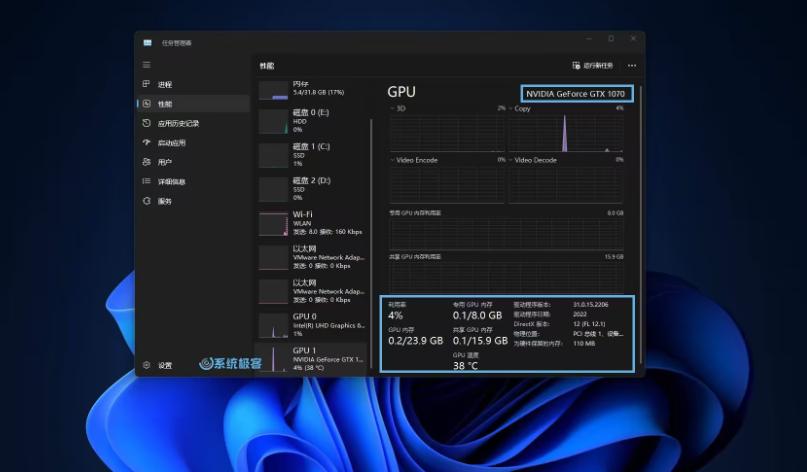Open the three-dot more options menu
807x472 pixels.
point(632,65)
